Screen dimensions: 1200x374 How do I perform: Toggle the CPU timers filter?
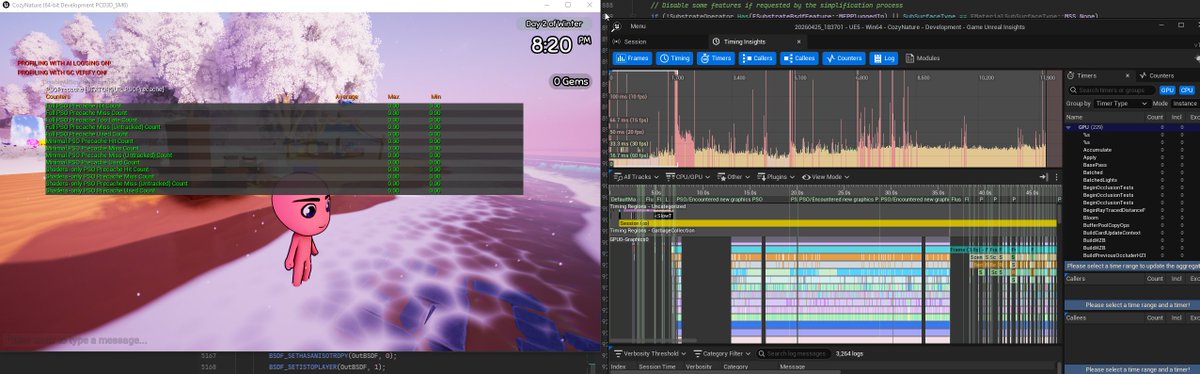click(x=1187, y=90)
